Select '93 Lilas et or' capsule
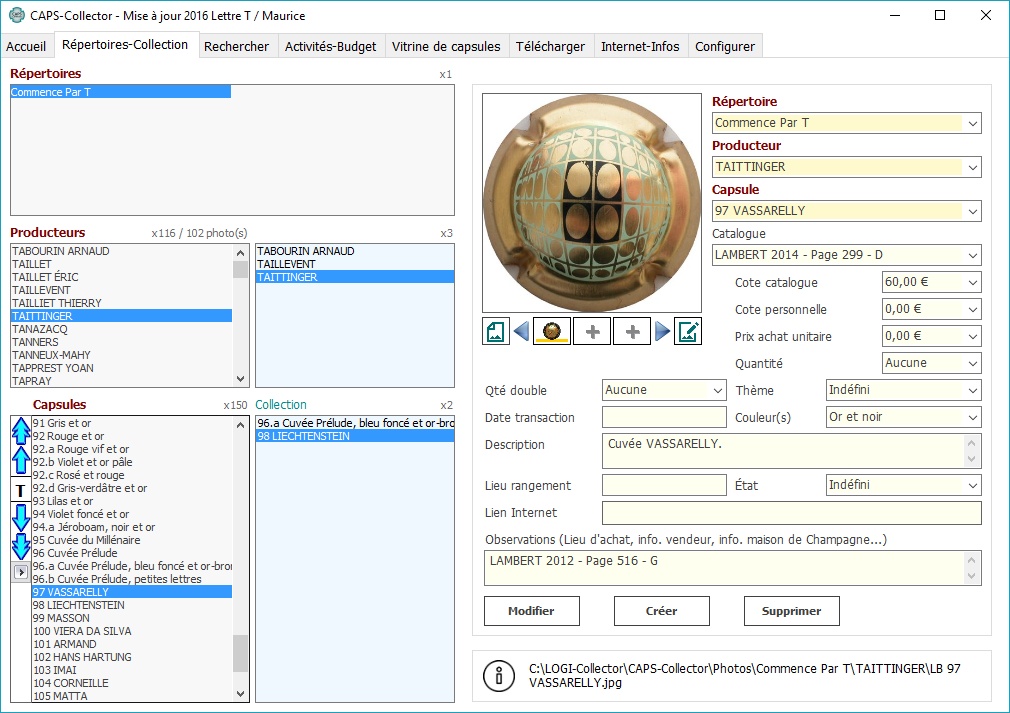The height and width of the screenshot is (713, 1010). (x=132, y=501)
